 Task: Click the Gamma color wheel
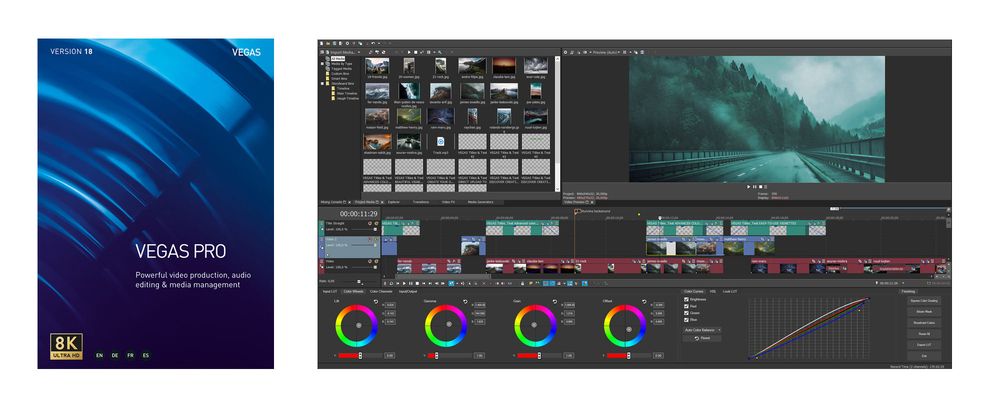446,326
